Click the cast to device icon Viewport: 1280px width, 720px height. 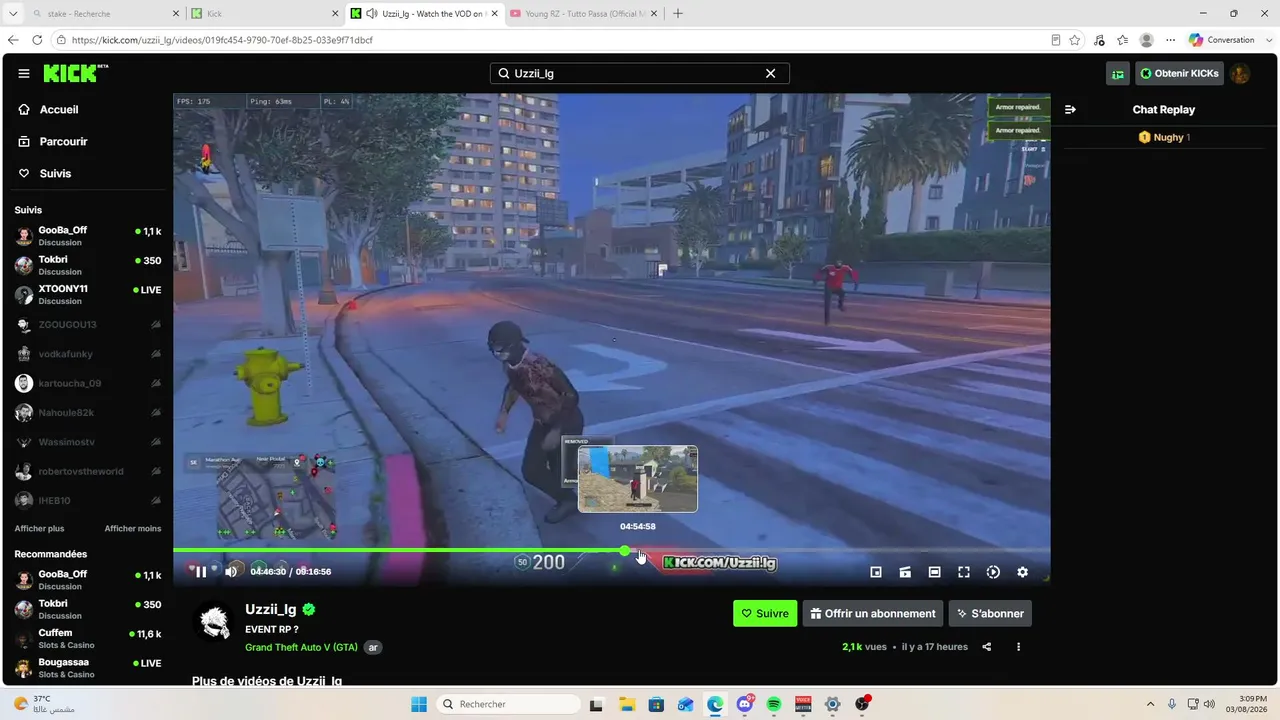(905, 572)
